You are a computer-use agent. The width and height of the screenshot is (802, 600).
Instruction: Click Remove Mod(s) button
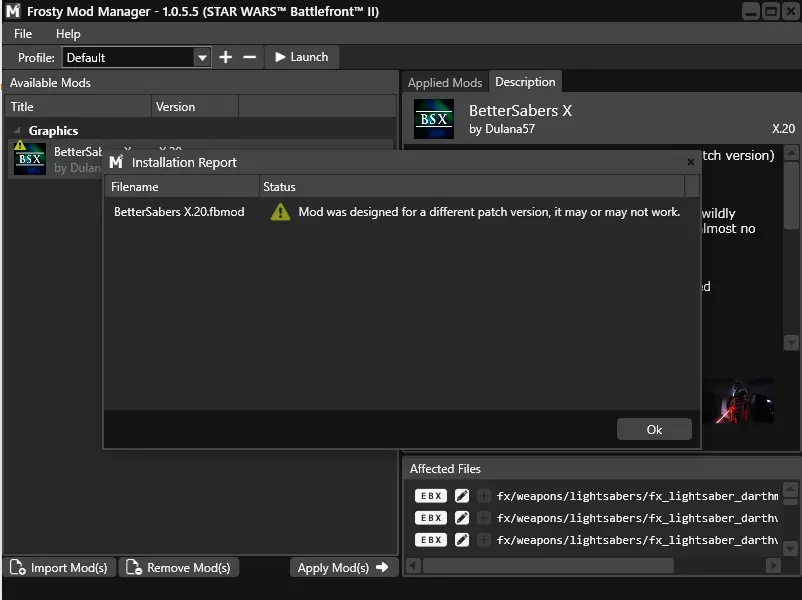[x=179, y=567]
